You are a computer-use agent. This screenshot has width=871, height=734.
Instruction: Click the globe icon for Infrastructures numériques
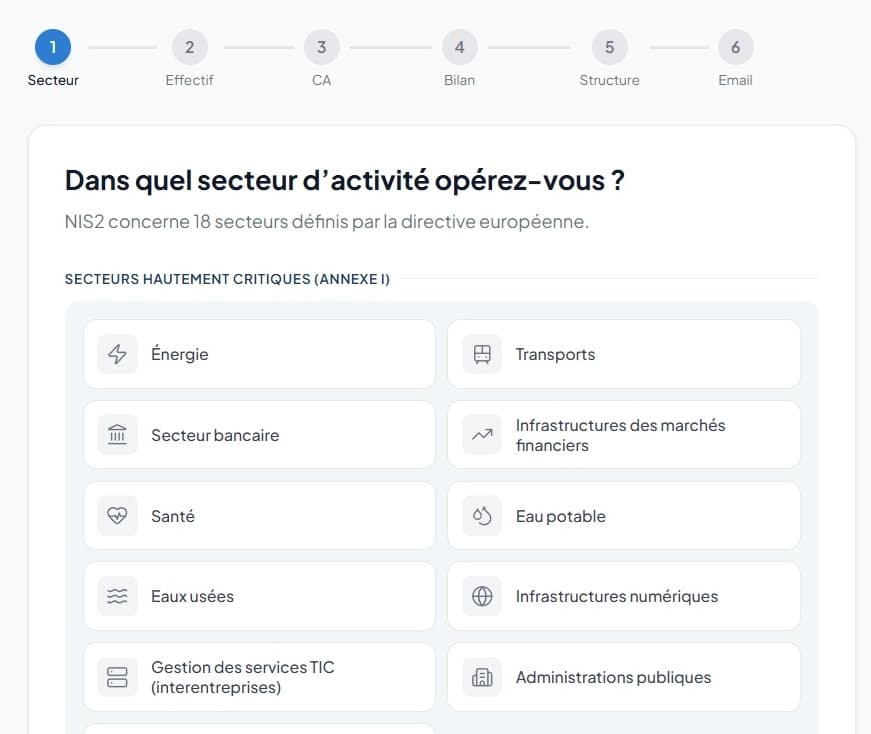(x=482, y=596)
